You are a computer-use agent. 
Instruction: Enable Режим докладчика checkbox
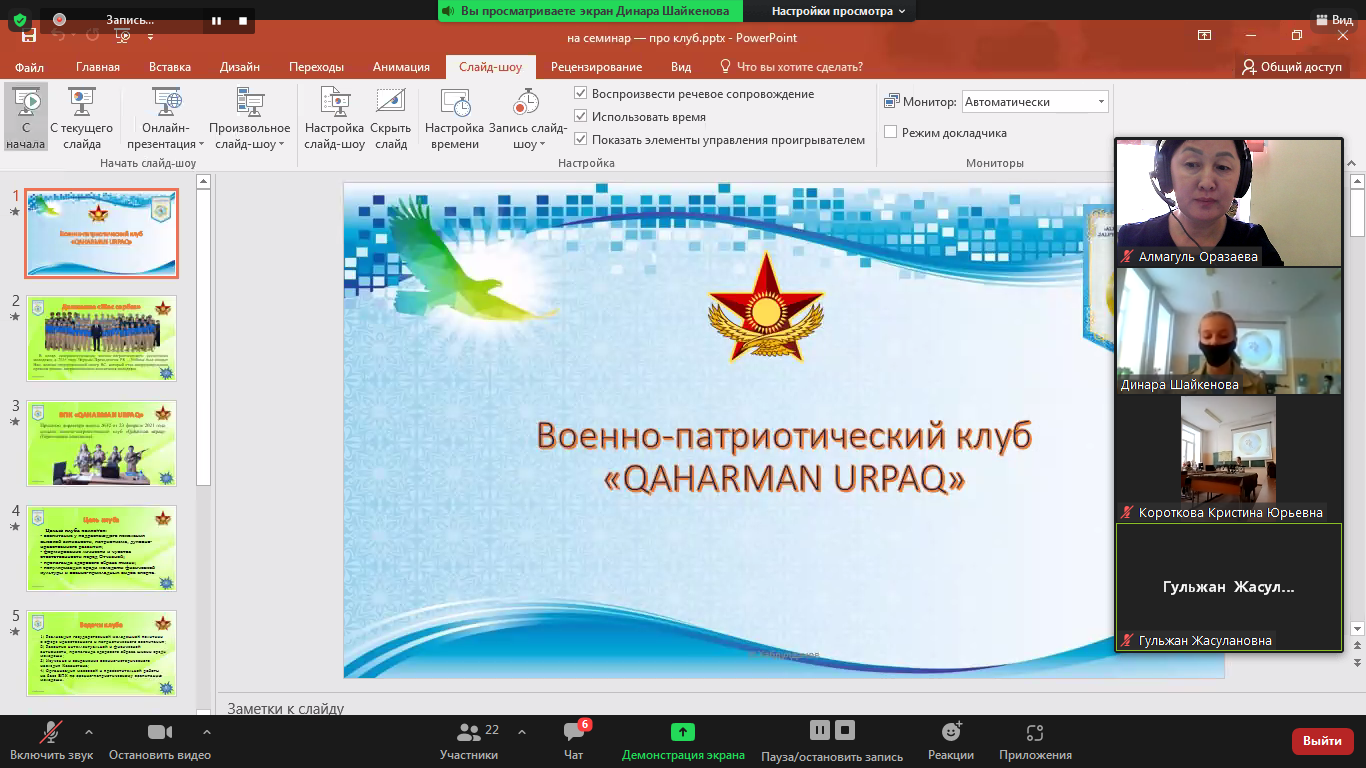click(891, 132)
